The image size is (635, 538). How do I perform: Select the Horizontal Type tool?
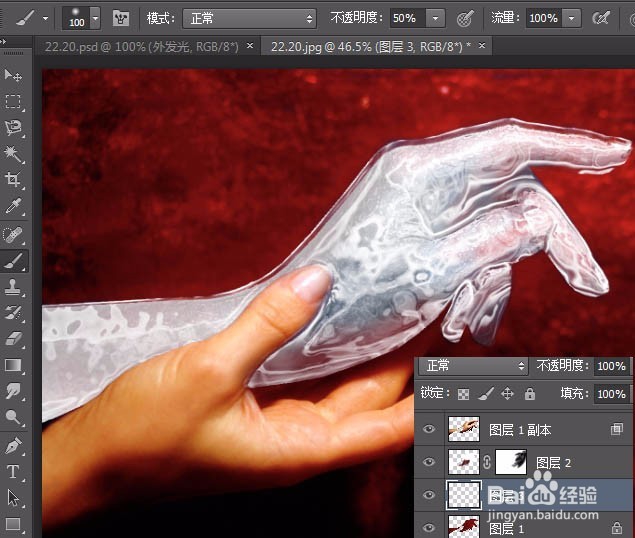point(13,472)
